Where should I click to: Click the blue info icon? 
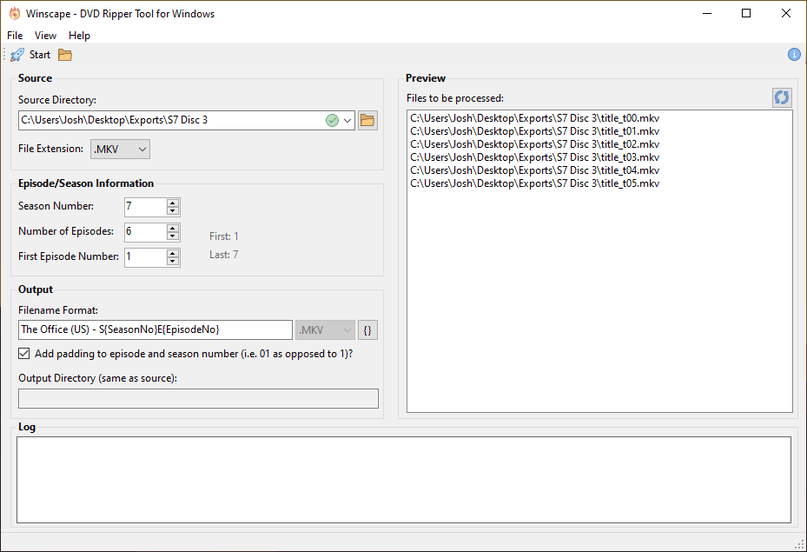coord(794,55)
